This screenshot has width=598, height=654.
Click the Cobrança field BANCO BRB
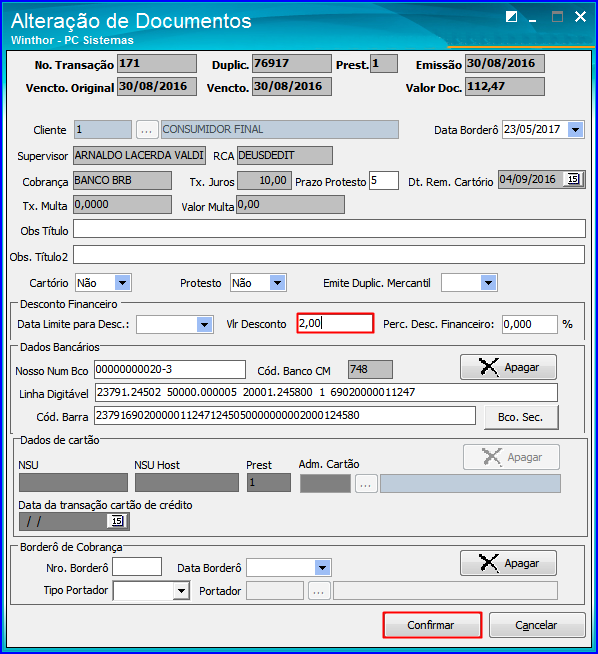tap(122, 180)
